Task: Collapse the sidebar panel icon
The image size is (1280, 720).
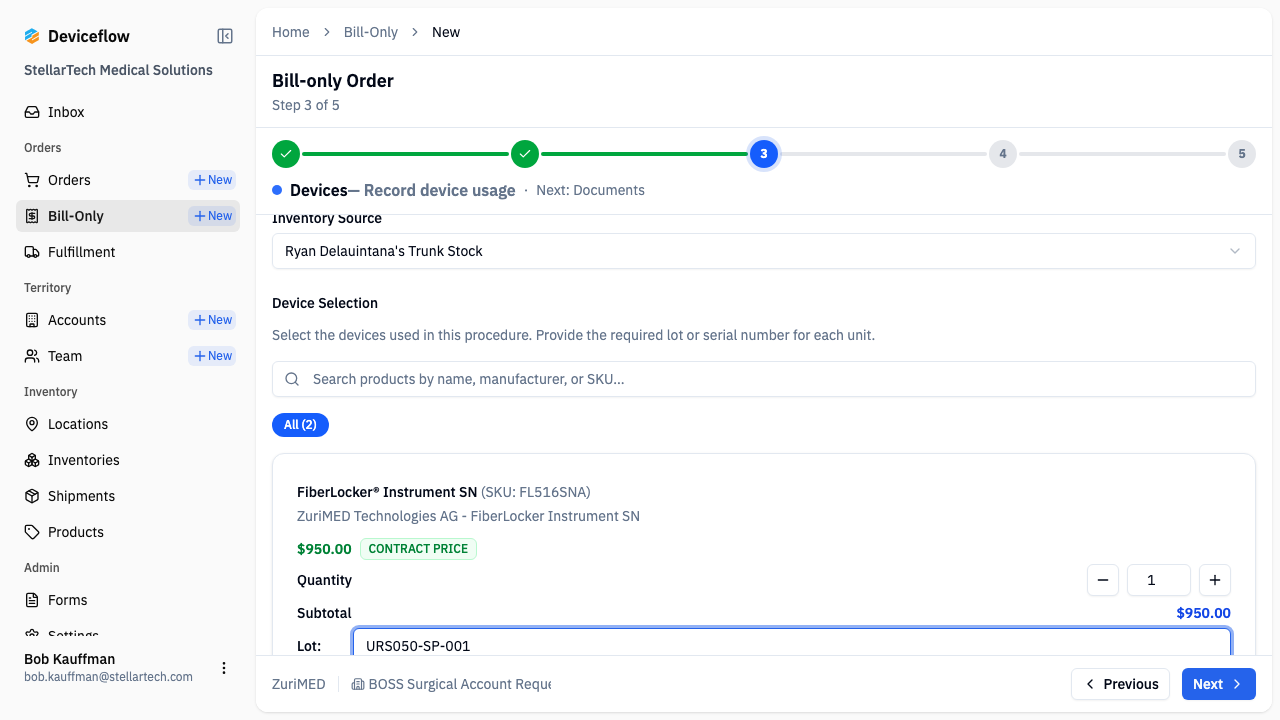Action: 225,36
